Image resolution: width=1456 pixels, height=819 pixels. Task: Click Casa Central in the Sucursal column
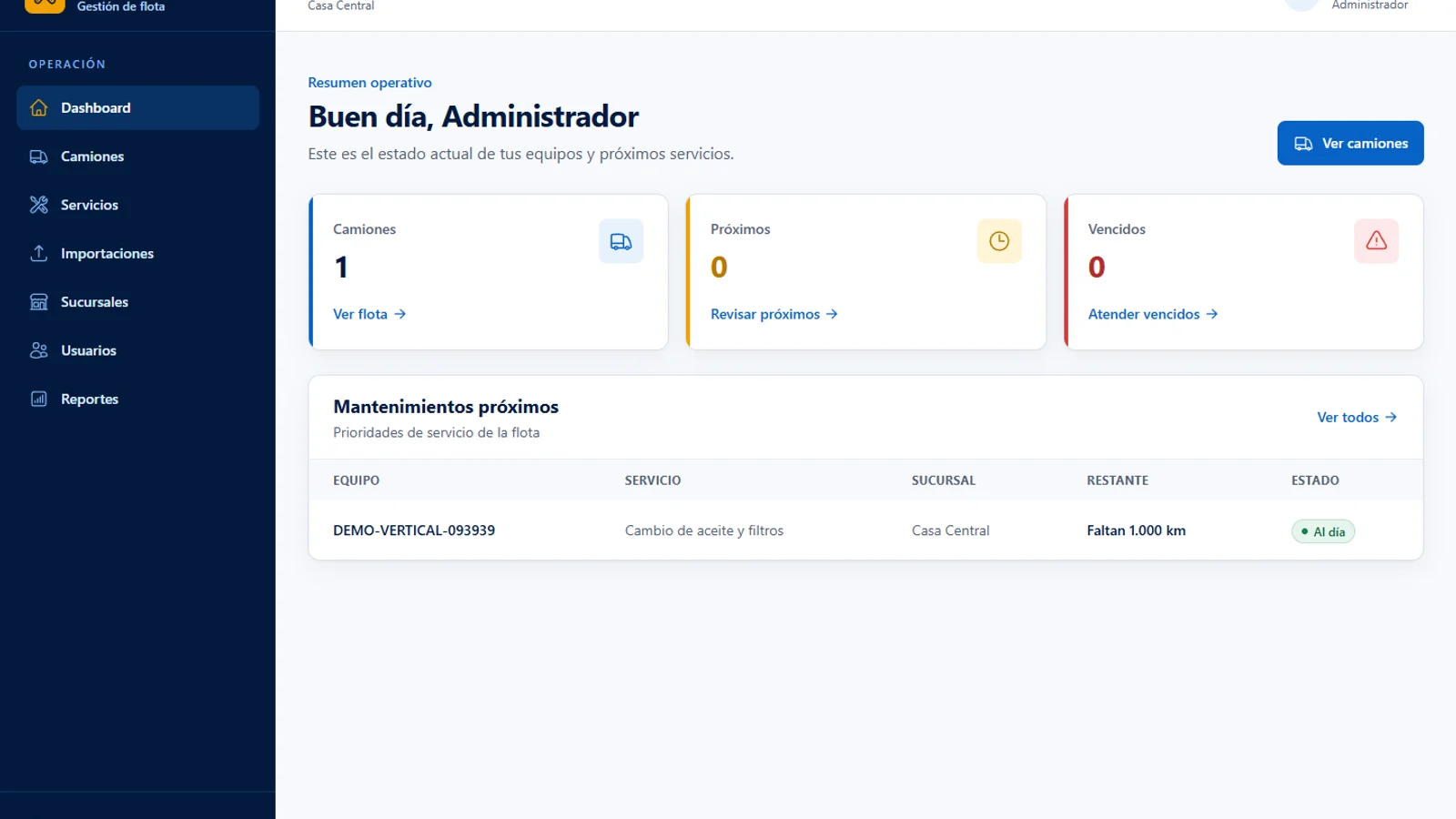(x=951, y=531)
